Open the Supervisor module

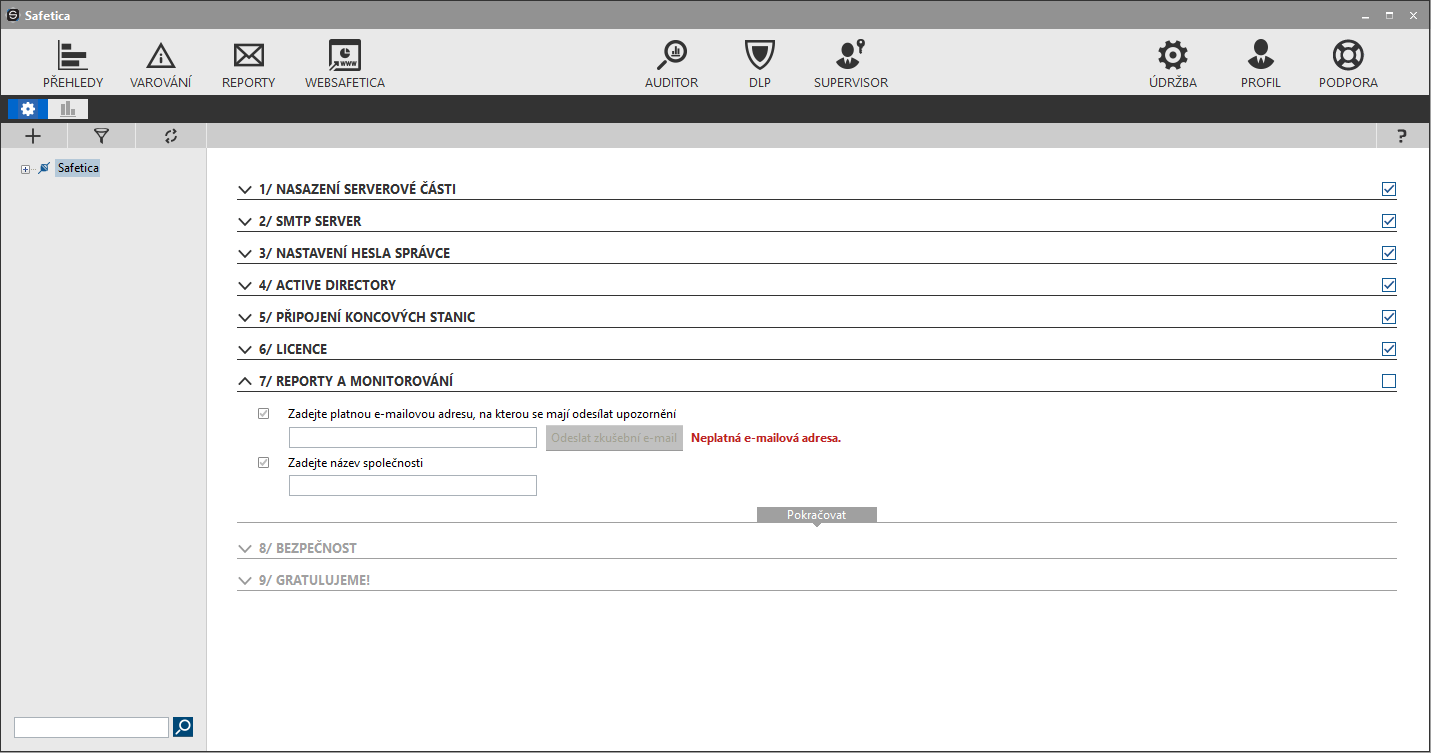coord(850,56)
